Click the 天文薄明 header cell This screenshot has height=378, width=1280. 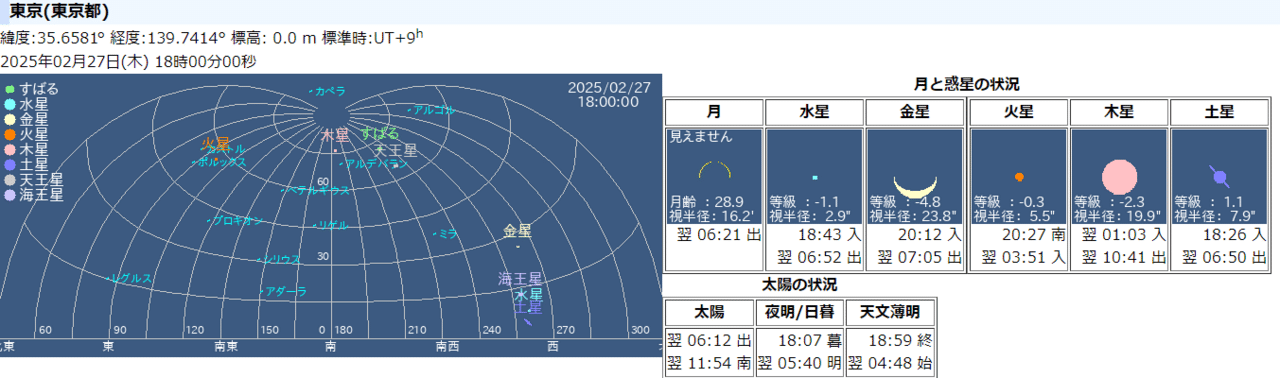(890, 311)
